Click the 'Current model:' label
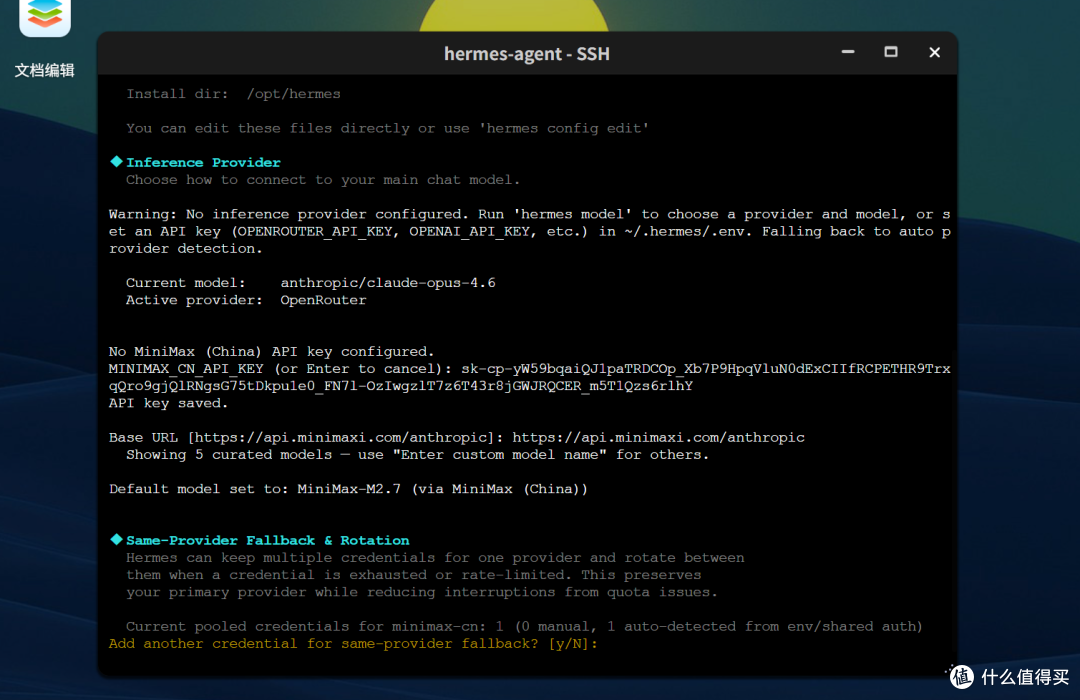 tap(186, 282)
